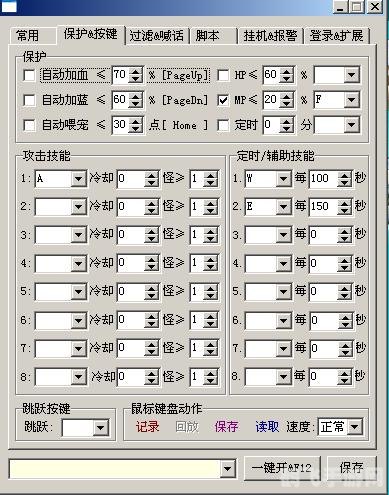This screenshot has width=389, height=495.
Task: Tick the HP≤ checkbox
Action: point(223,75)
